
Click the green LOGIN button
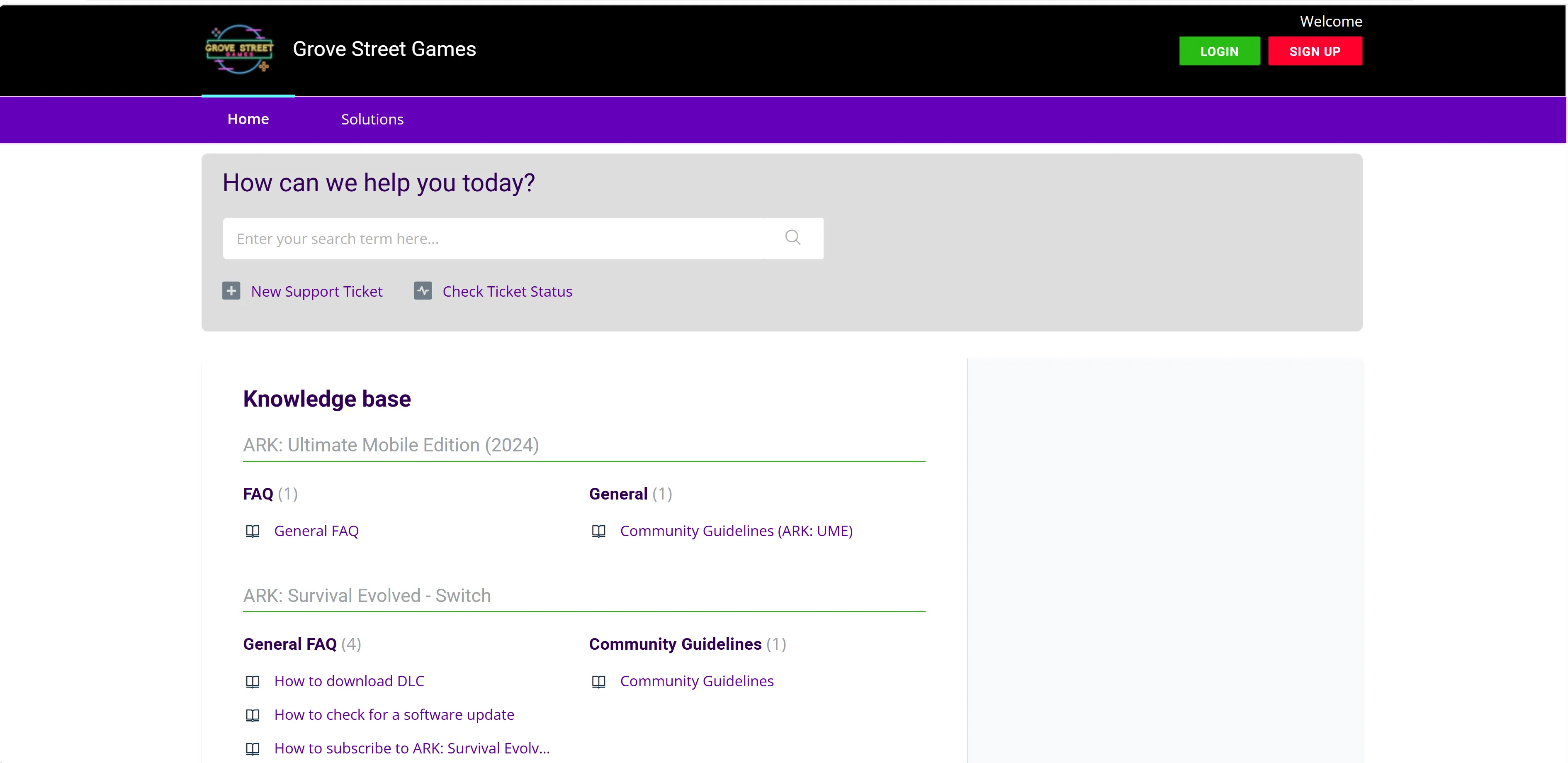[x=1219, y=51]
